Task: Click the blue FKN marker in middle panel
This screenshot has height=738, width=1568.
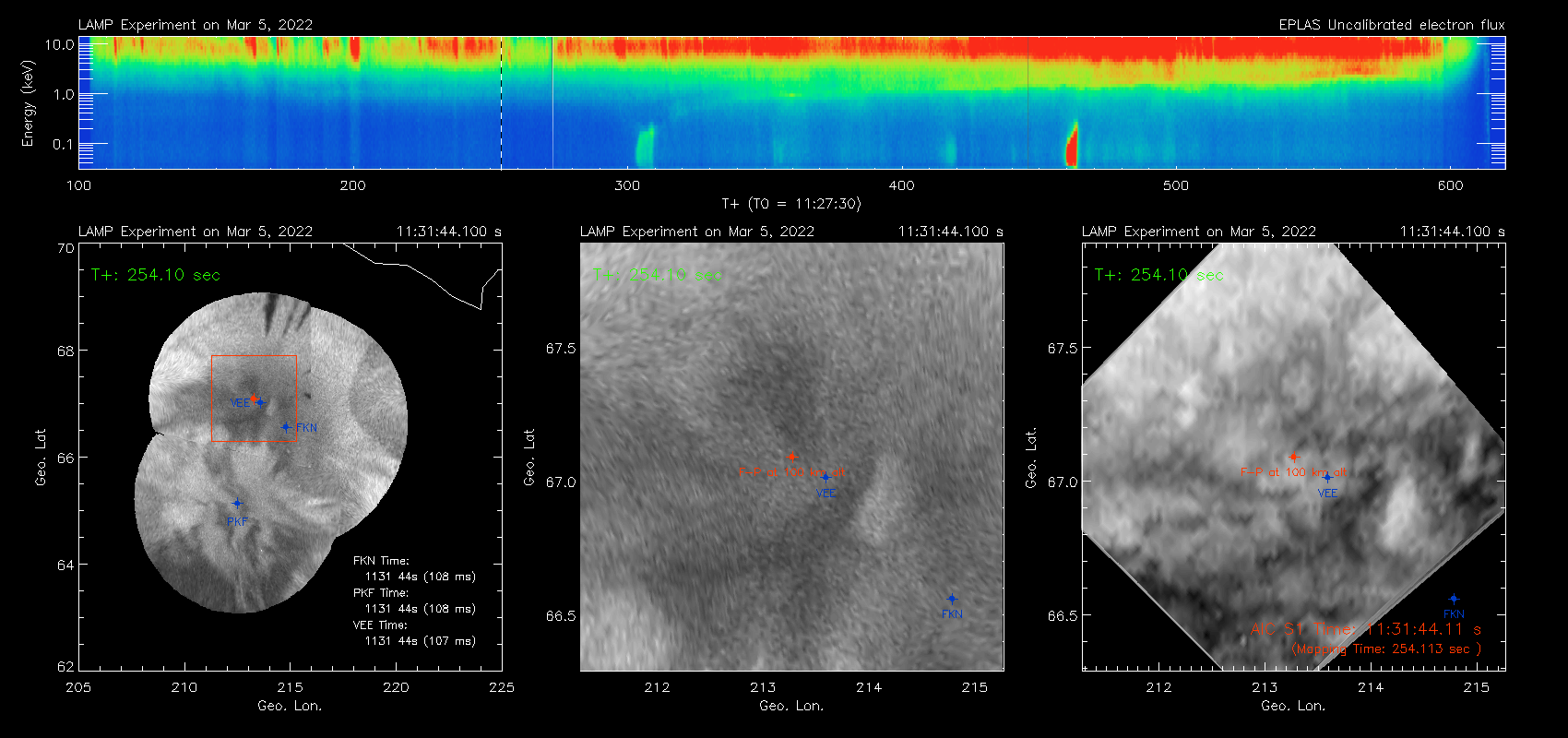Action: pos(952,599)
